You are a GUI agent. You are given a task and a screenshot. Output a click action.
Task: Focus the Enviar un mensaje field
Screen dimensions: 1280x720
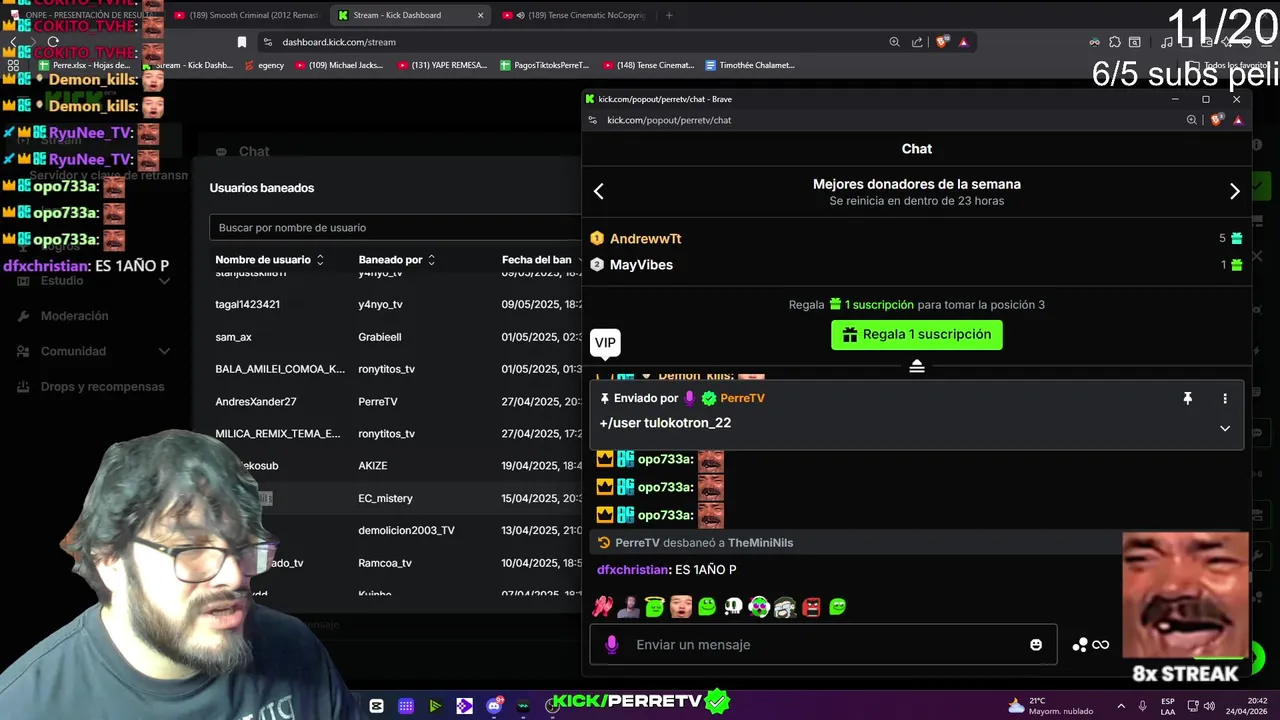click(x=825, y=645)
